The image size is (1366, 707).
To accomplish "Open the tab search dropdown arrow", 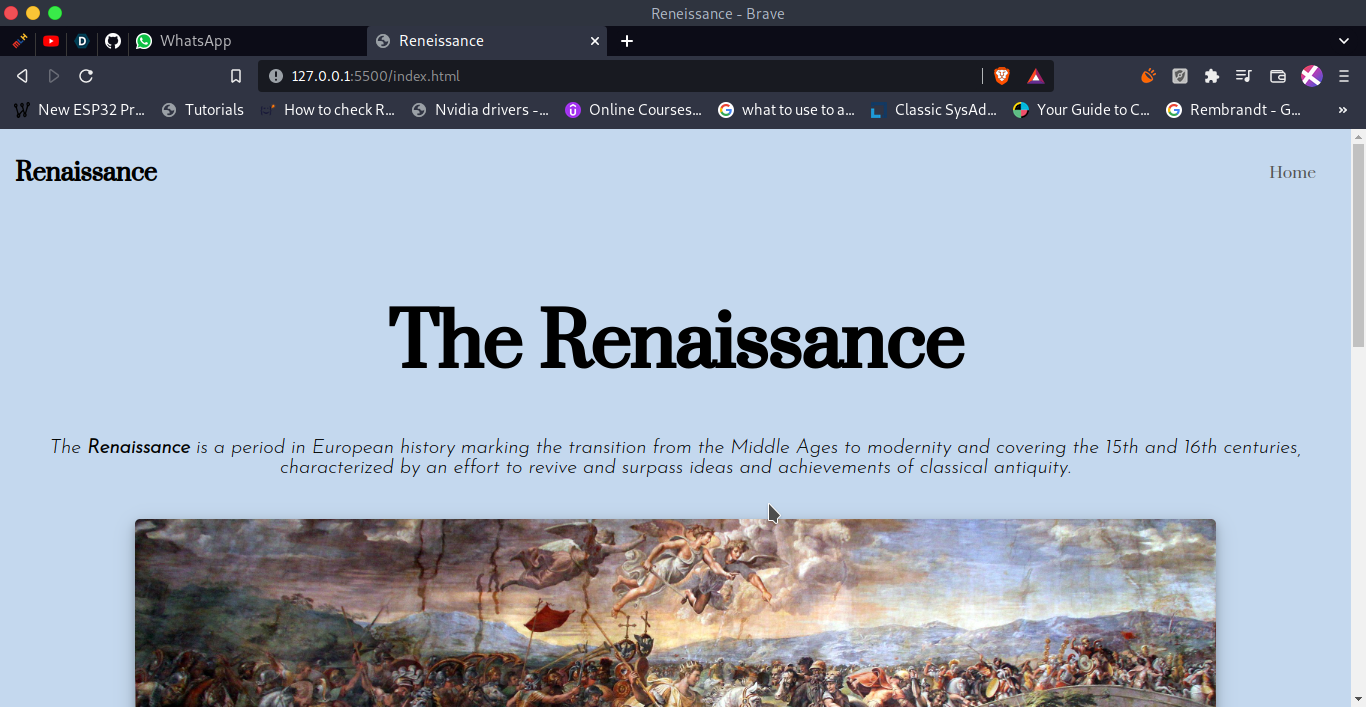I will (x=1343, y=41).
